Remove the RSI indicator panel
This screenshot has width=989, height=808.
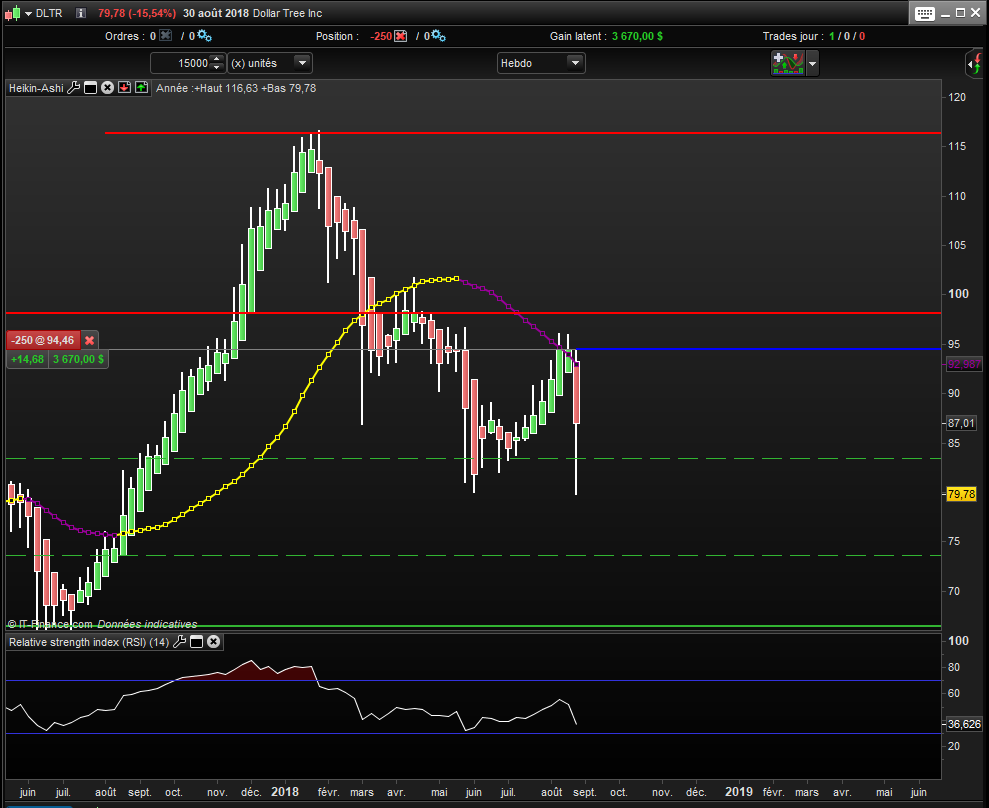pyautogui.click(x=214, y=641)
